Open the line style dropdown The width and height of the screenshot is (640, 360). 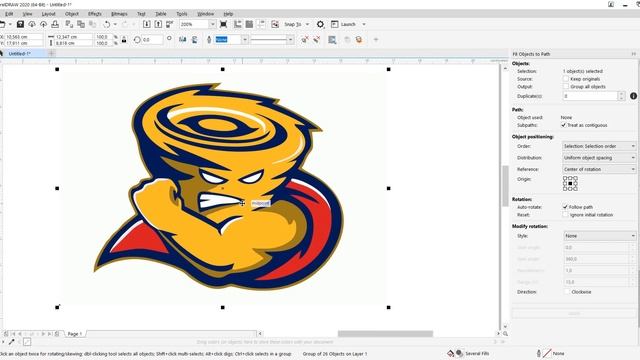(291, 40)
